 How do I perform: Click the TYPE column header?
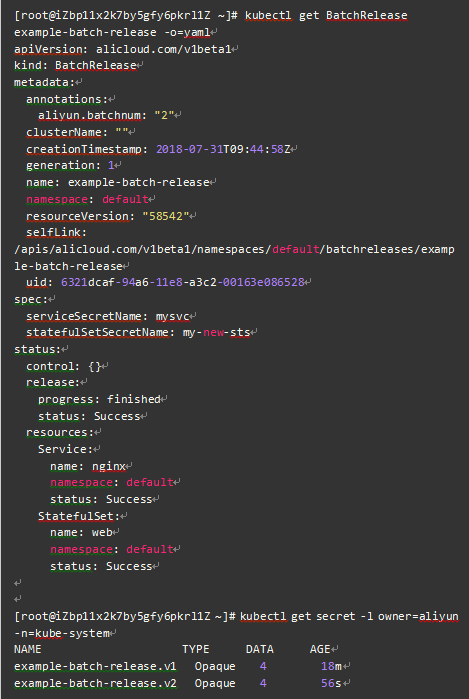(196, 650)
